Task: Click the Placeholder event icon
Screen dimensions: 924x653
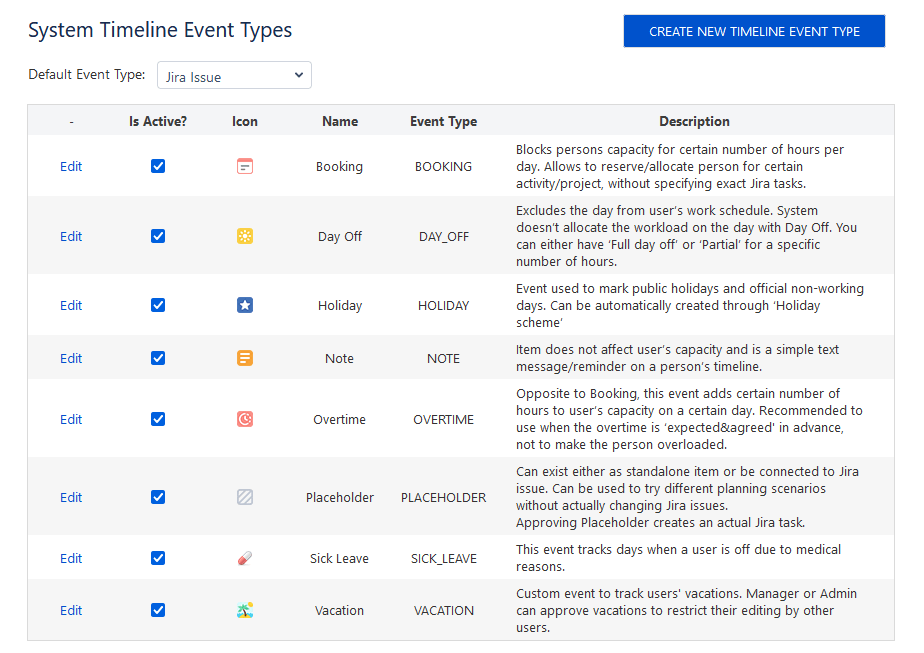Action: pyautogui.click(x=245, y=497)
